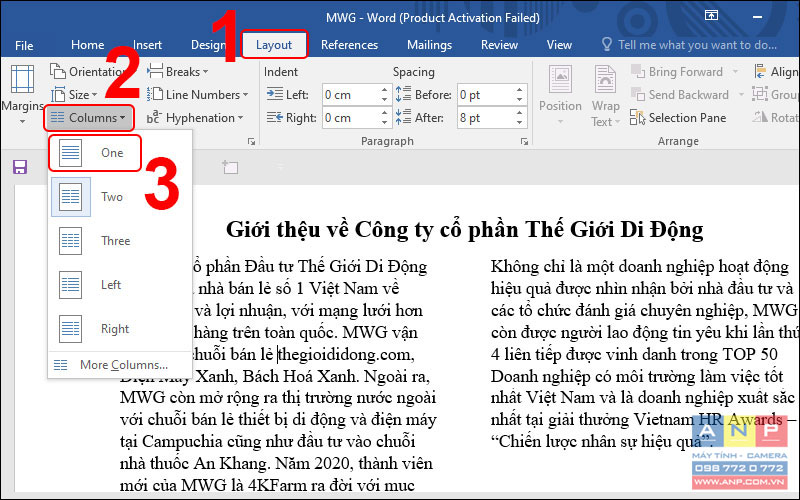
Task: Click the Send Backward button
Action: 680,95
